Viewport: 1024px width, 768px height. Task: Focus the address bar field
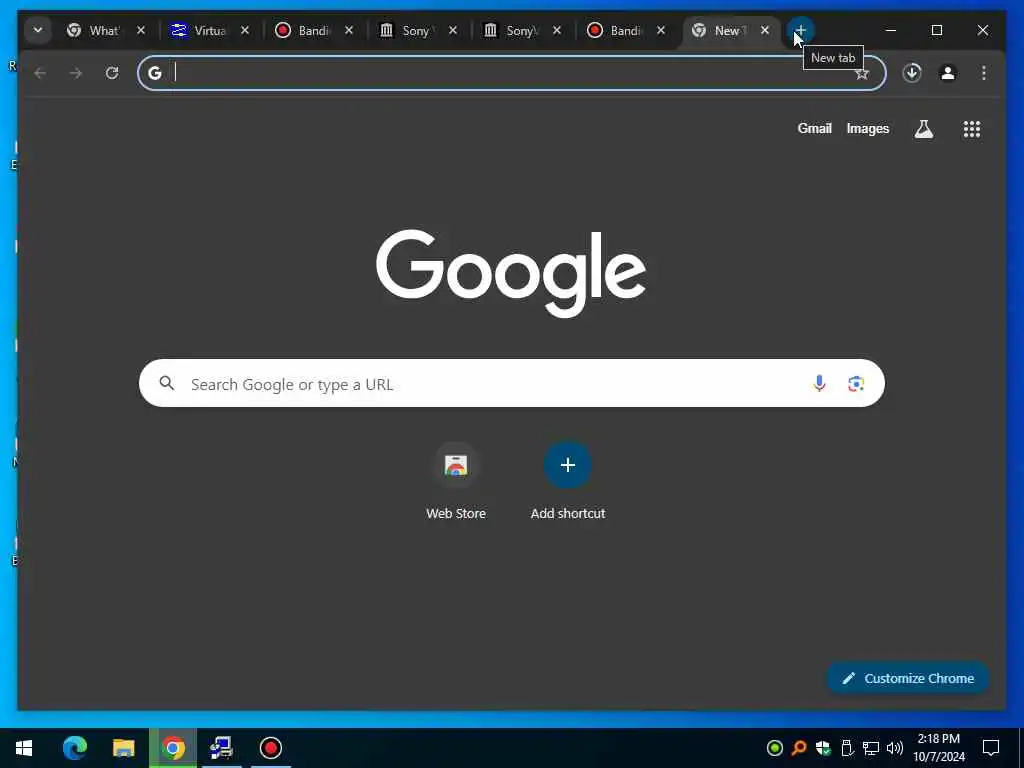(x=511, y=73)
